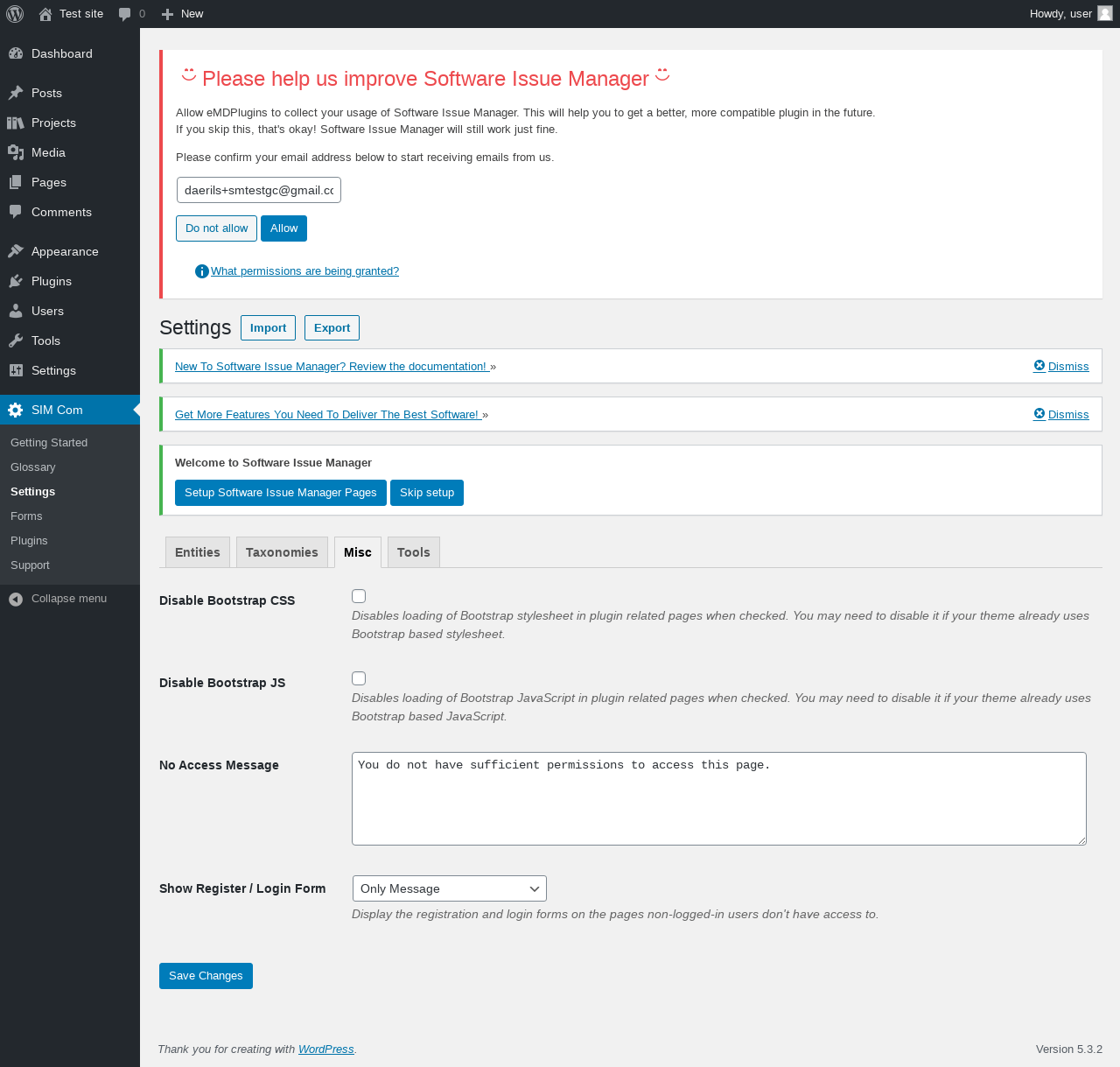Open Users menu in sidebar

[x=70, y=311]
